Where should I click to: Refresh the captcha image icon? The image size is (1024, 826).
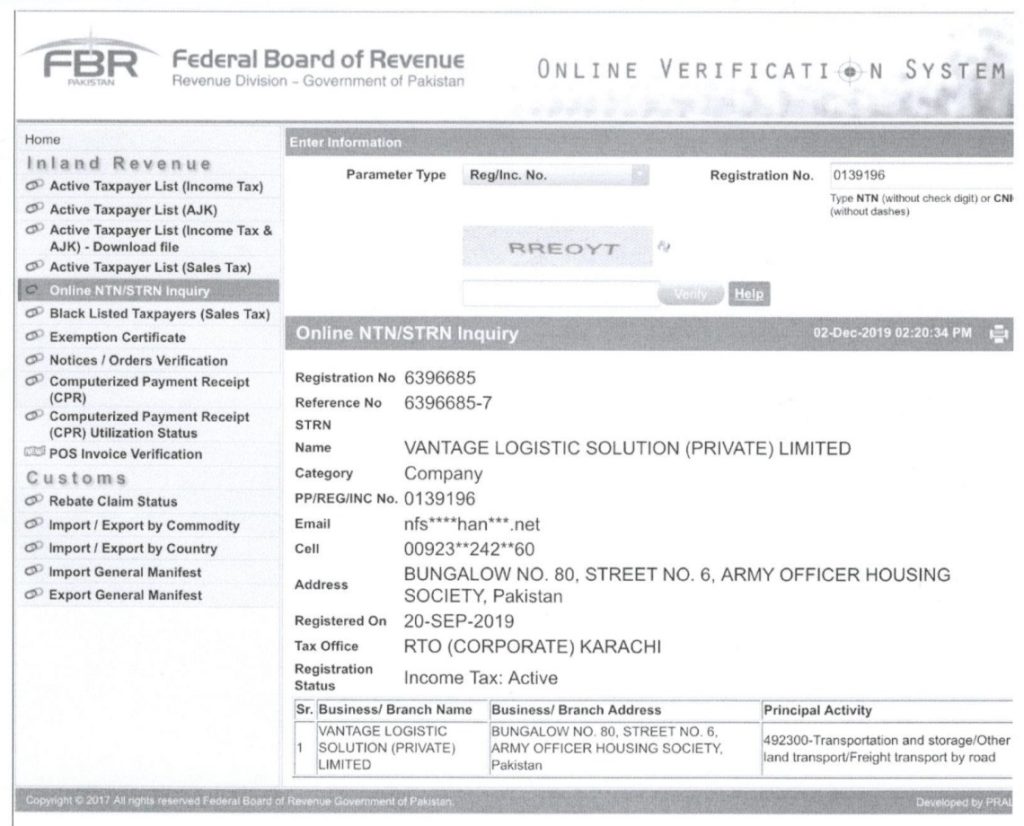pyautogui.click(x=664, y=246)
